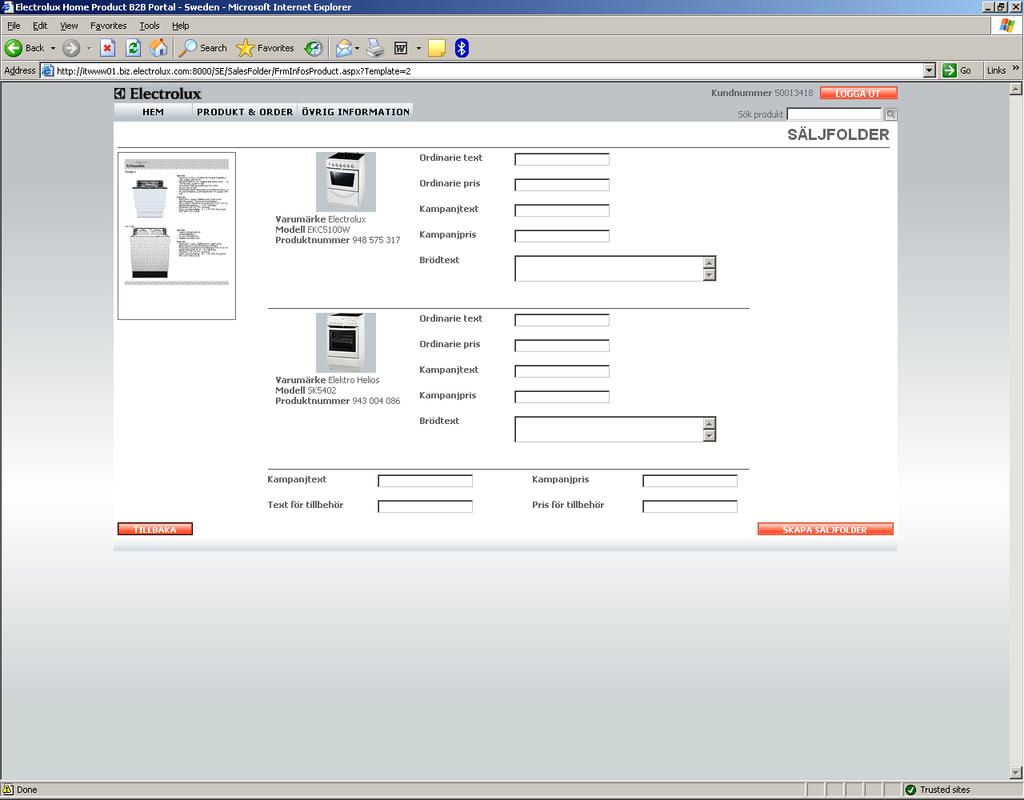This screenshot has width=1024, height=800.
Task: Click Kampanjtext field for SK5402
Action: pos(562,371)
